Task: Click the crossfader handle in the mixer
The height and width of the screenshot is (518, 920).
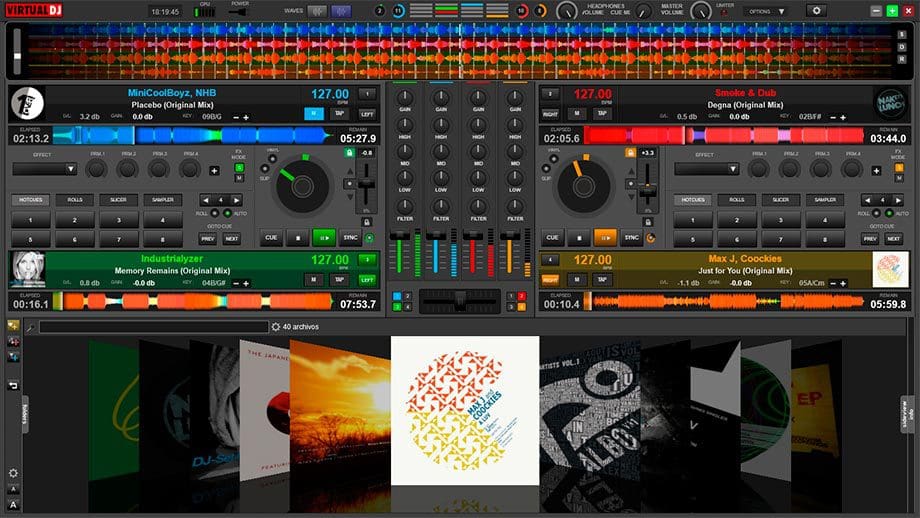Action: [460, 299]
